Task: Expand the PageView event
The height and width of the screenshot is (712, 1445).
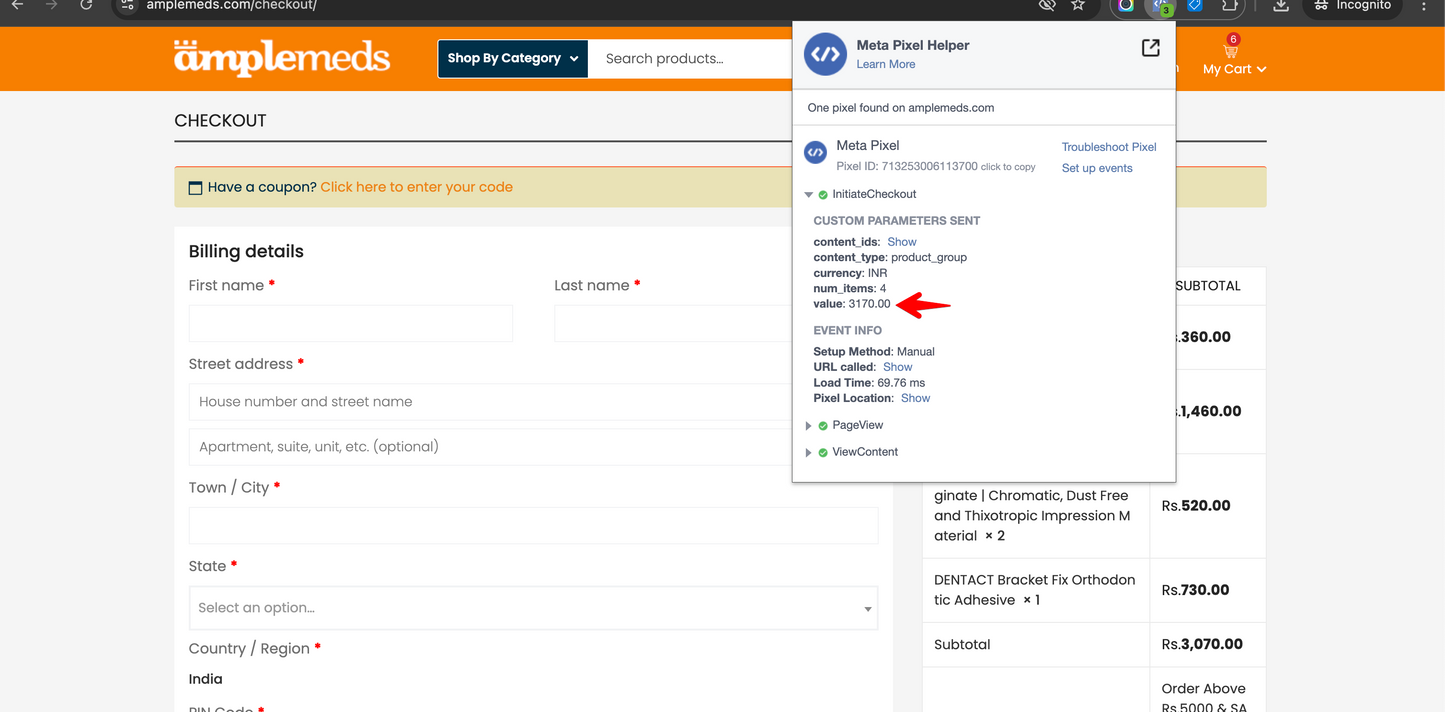Action: click(809, 426)
